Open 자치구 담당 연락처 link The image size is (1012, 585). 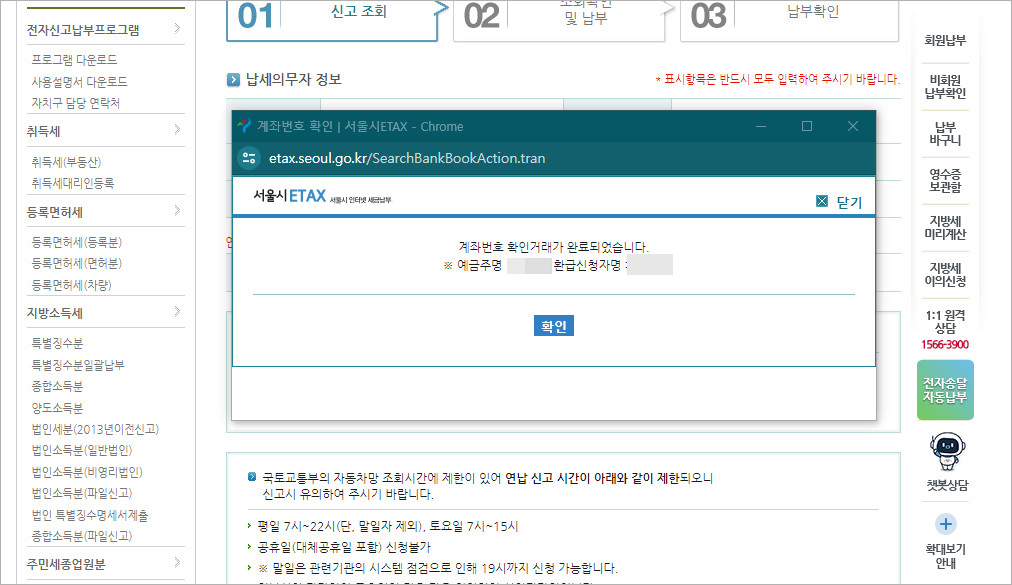point(76,103)
